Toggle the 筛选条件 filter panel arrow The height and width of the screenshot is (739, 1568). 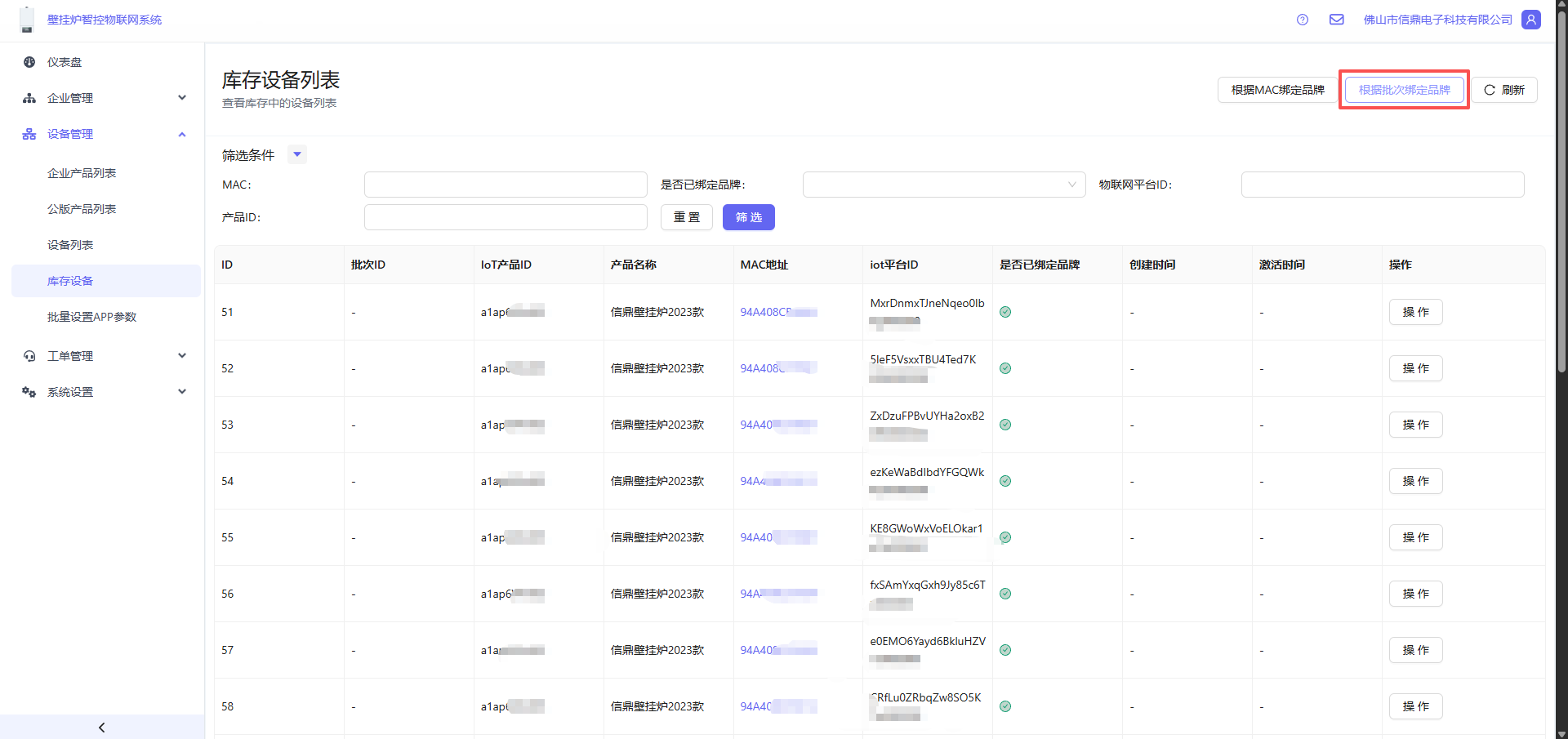297,154
